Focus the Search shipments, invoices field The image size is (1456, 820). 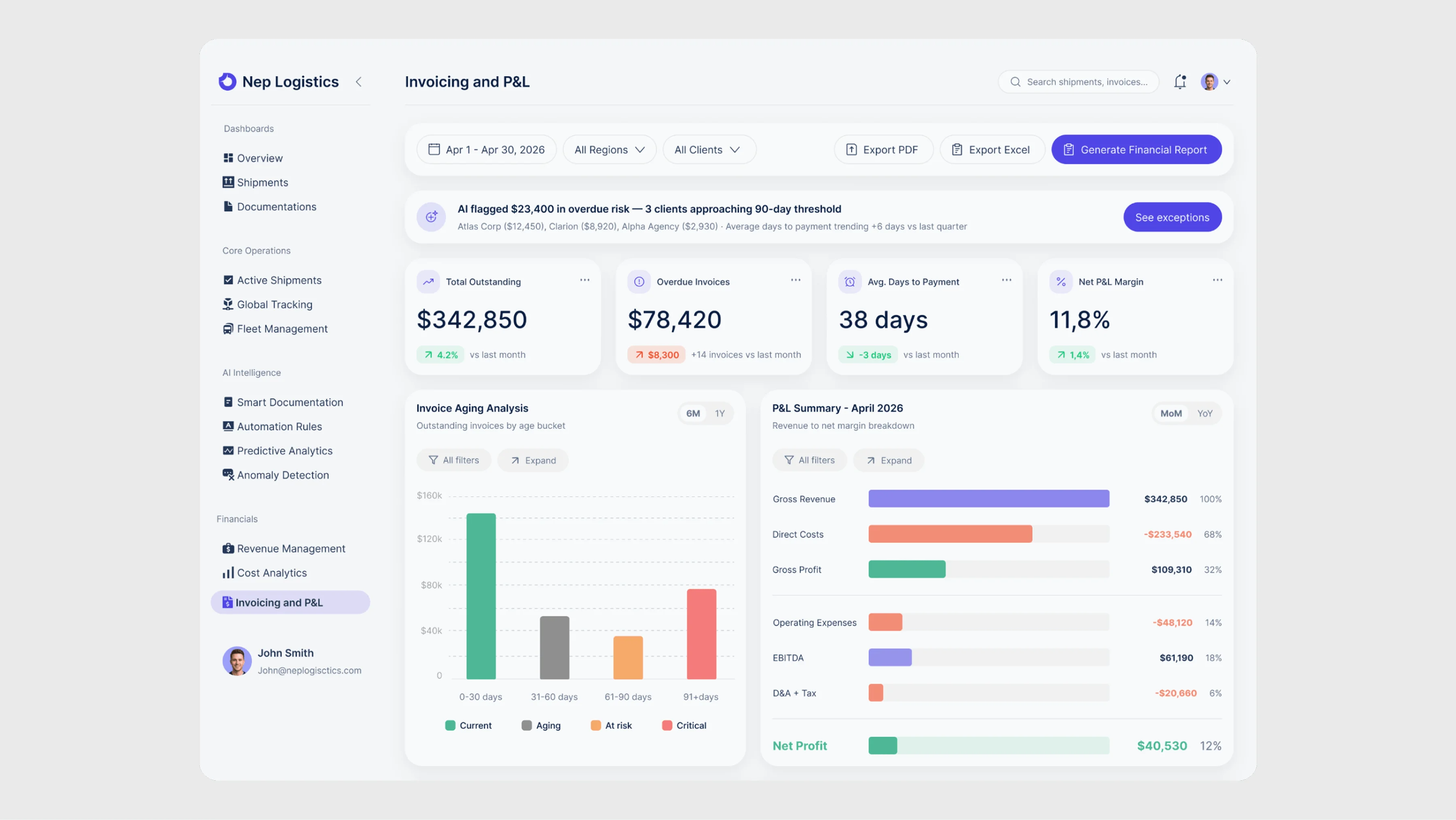pyautogui.click(x=1078, y=82)
